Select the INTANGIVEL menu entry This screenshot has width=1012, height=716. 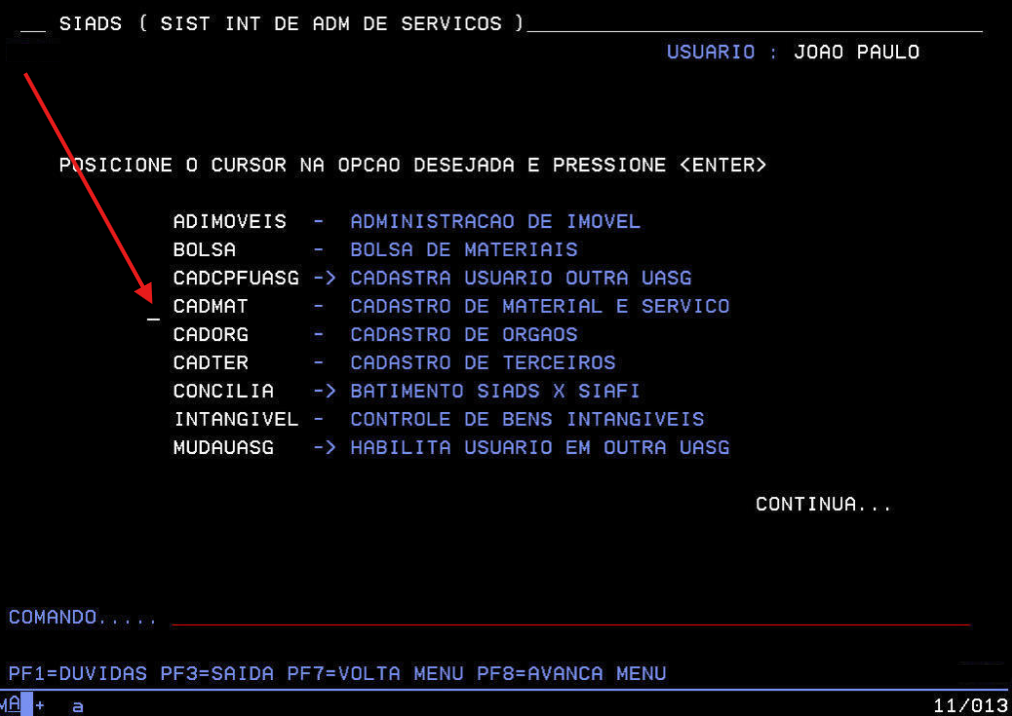235,419
